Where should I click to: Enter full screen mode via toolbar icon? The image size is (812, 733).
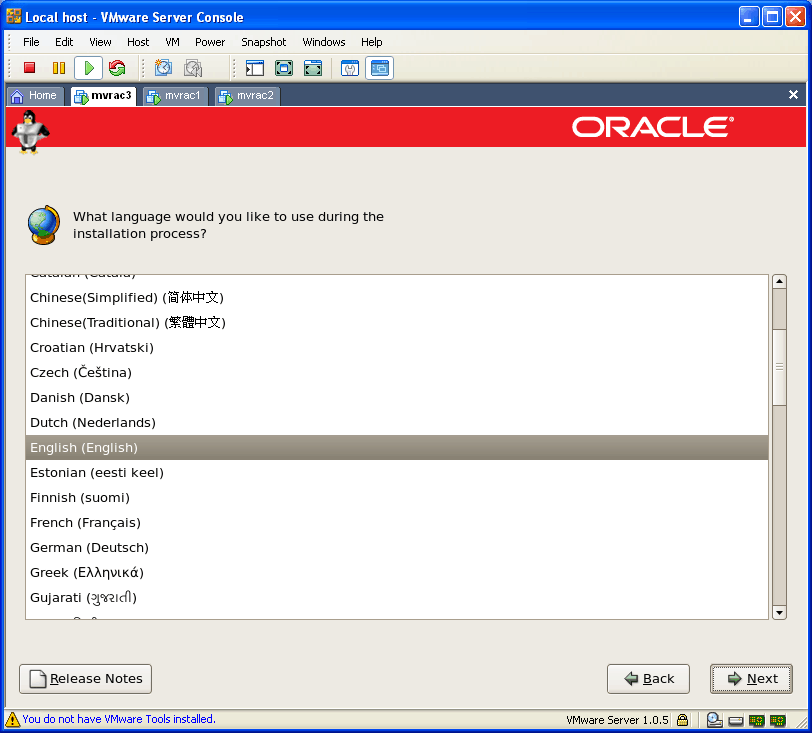point(284,68)
